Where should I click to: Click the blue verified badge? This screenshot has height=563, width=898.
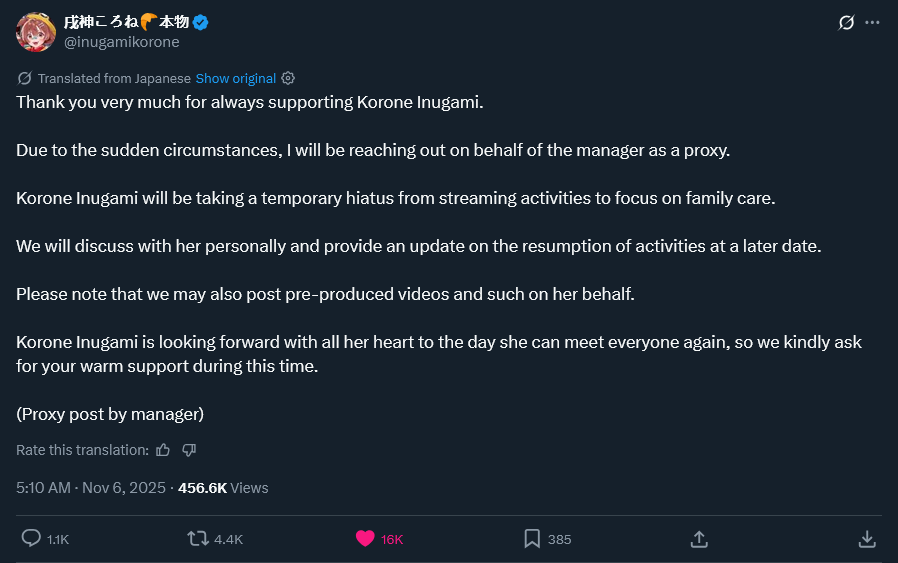pos(200,22)
